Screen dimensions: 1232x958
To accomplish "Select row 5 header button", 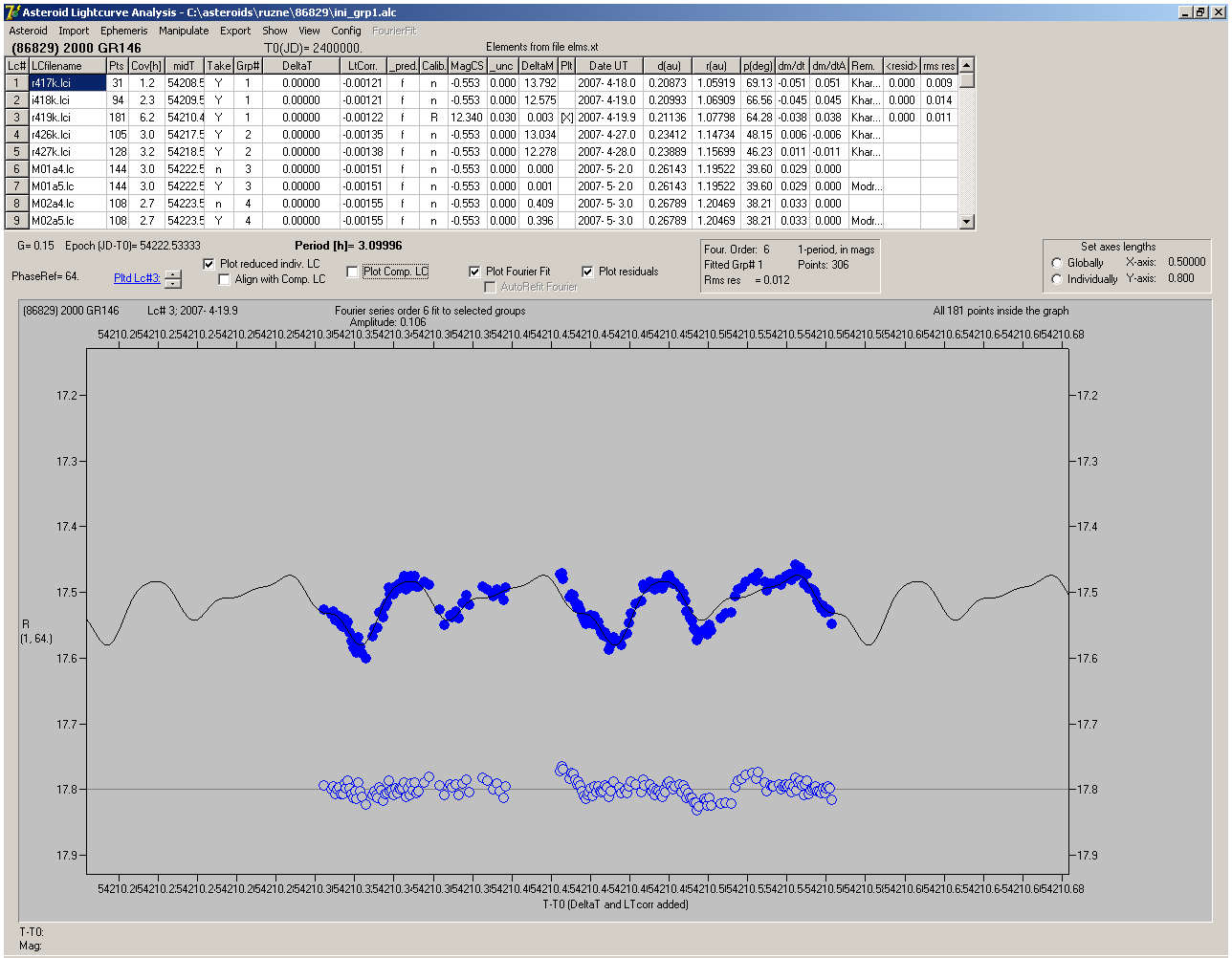I will click(x=17, y=152).
